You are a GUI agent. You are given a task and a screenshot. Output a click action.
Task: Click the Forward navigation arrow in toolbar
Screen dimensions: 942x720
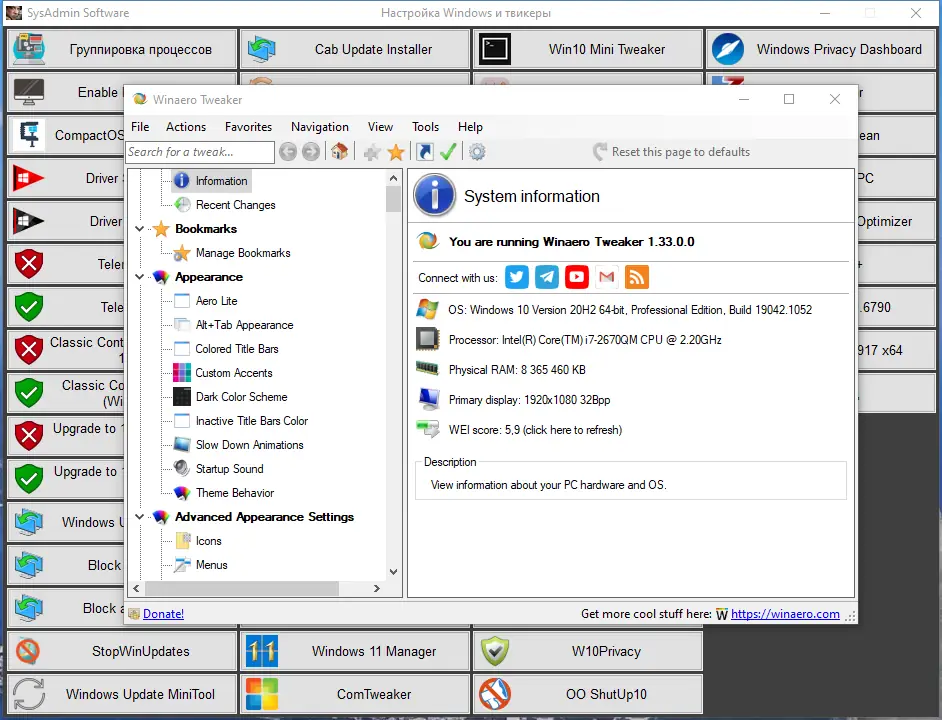311,152
